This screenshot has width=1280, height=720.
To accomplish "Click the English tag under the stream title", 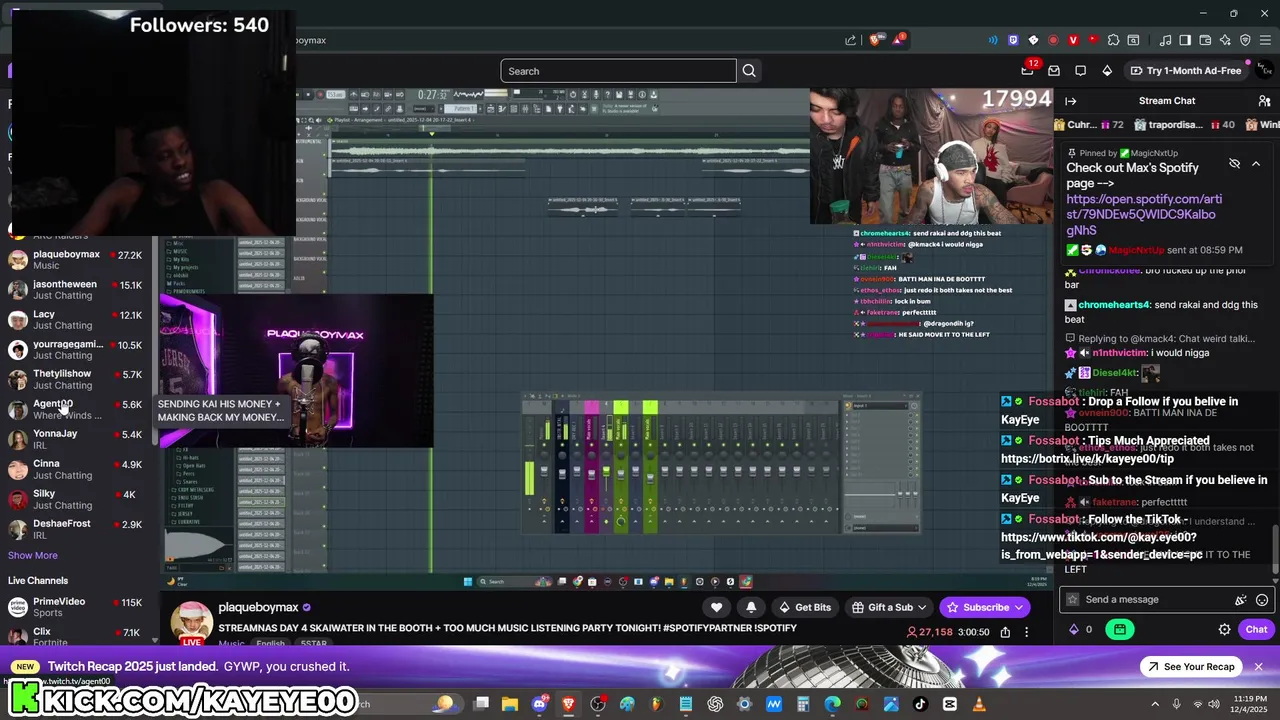I will 270,643.
